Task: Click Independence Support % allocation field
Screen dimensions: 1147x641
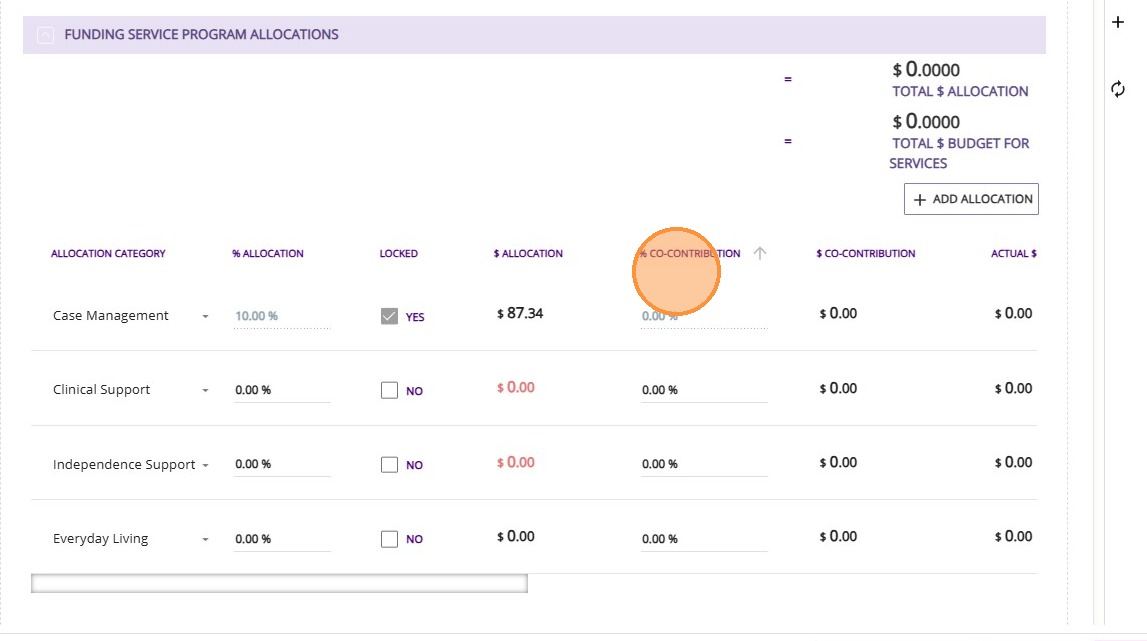Action: (x=281, y=464)
